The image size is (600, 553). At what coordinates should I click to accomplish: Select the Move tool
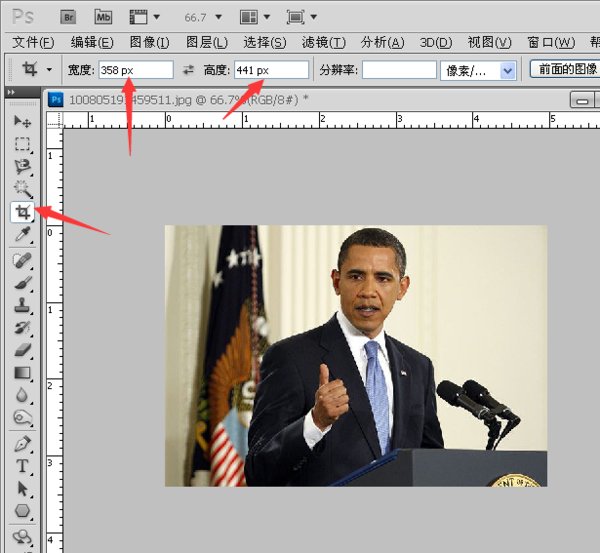coord(22,120)
